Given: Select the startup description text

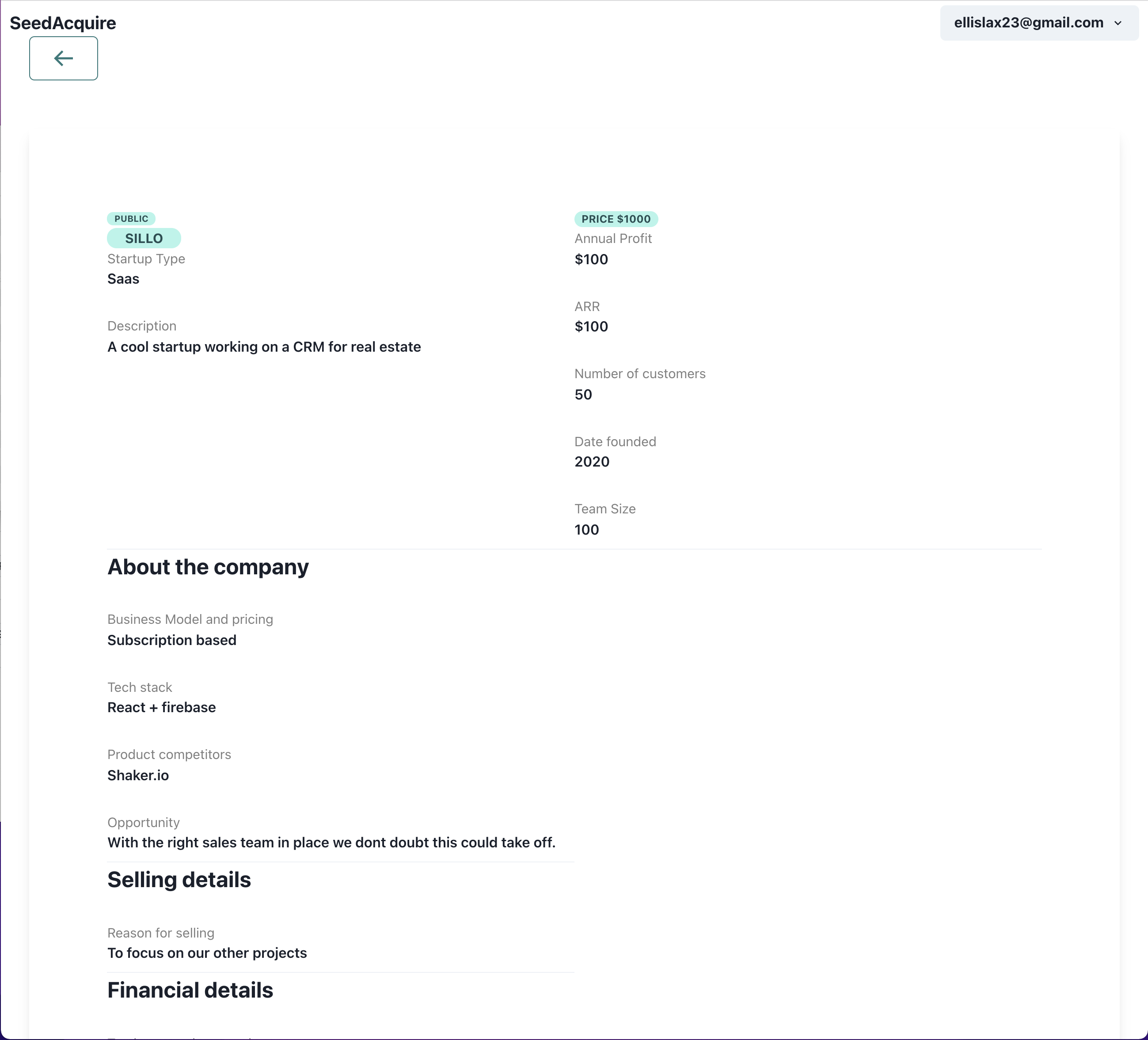Looking at the screenshot, I should [264, 347].
